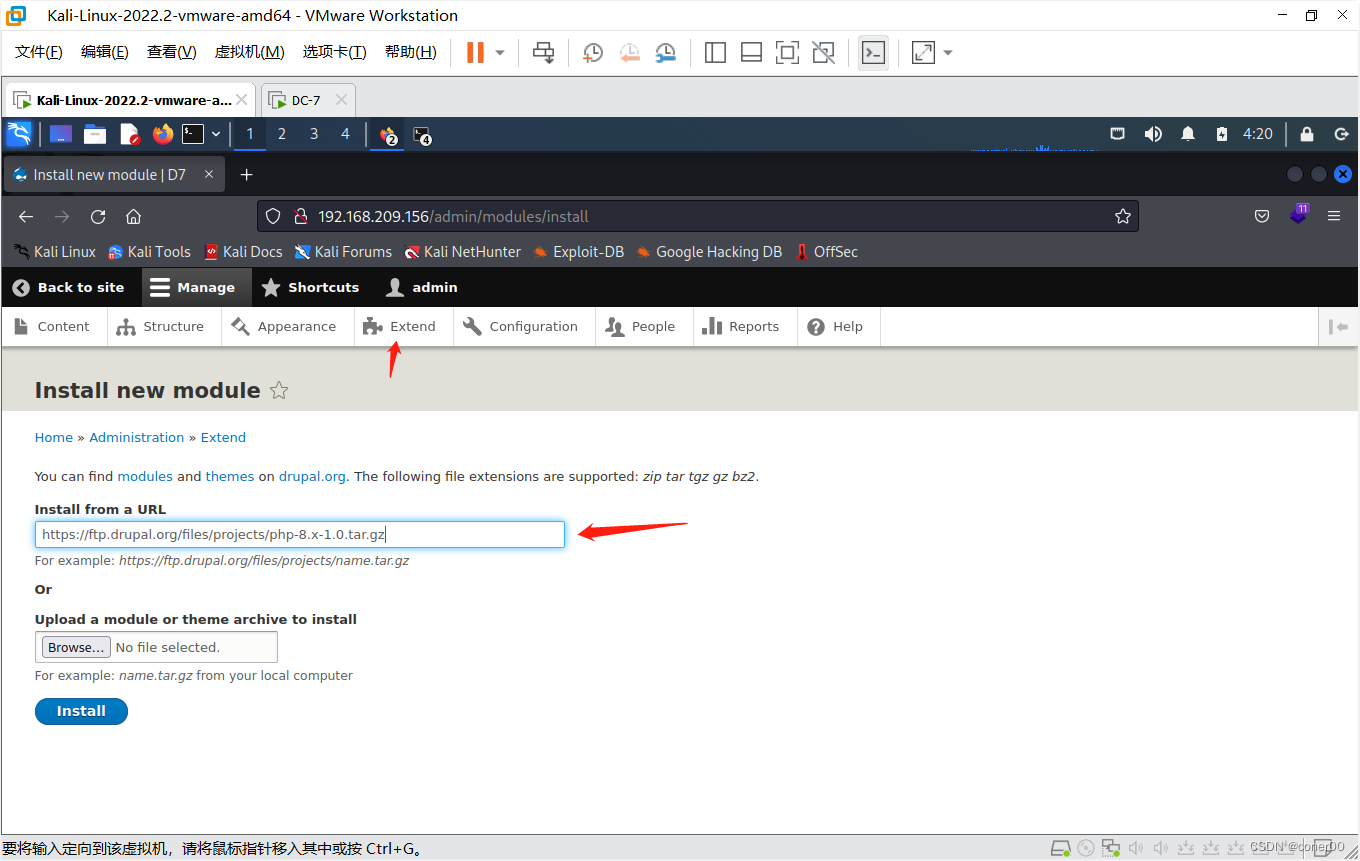Click the battery power icon in Kali panel

(x=1221, y=134)
